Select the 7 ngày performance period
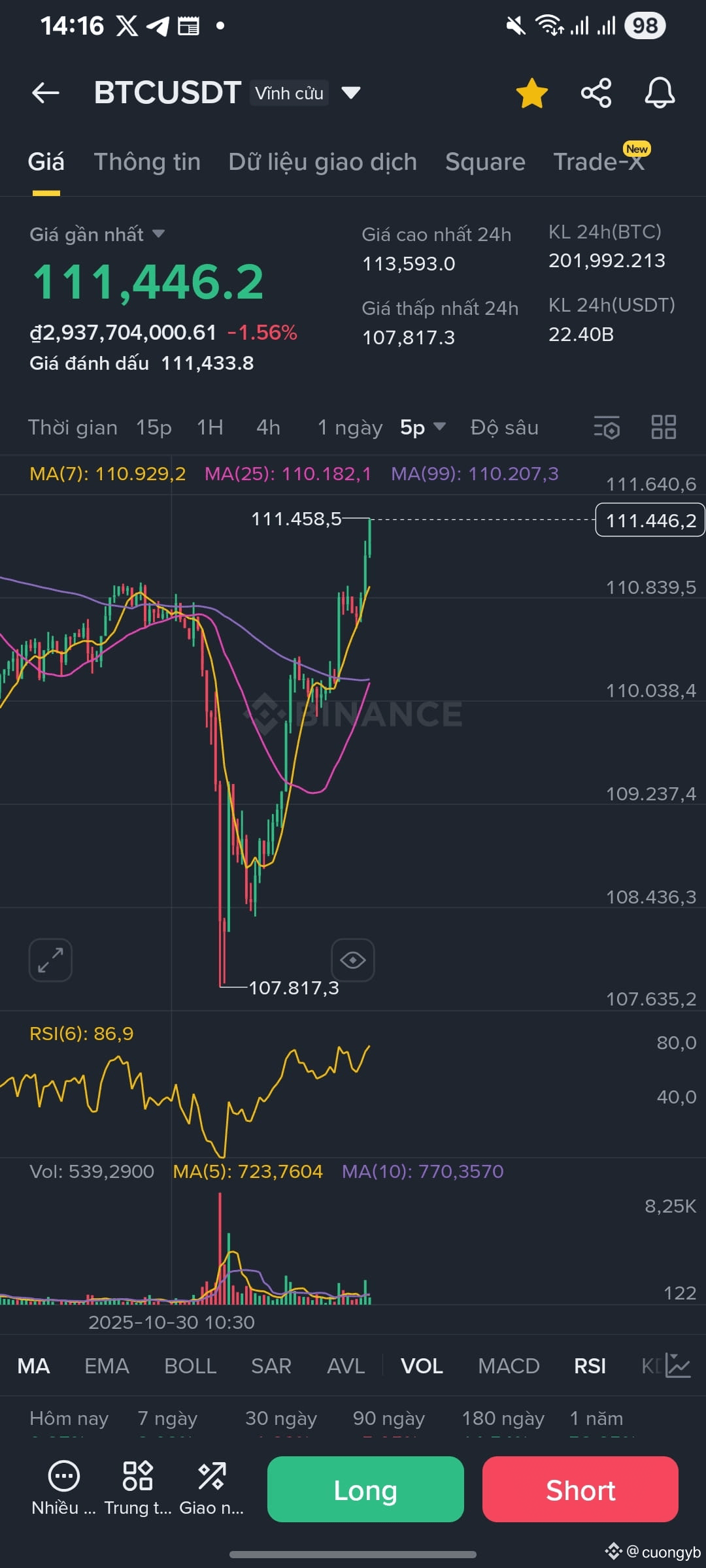 (167, 1418)
